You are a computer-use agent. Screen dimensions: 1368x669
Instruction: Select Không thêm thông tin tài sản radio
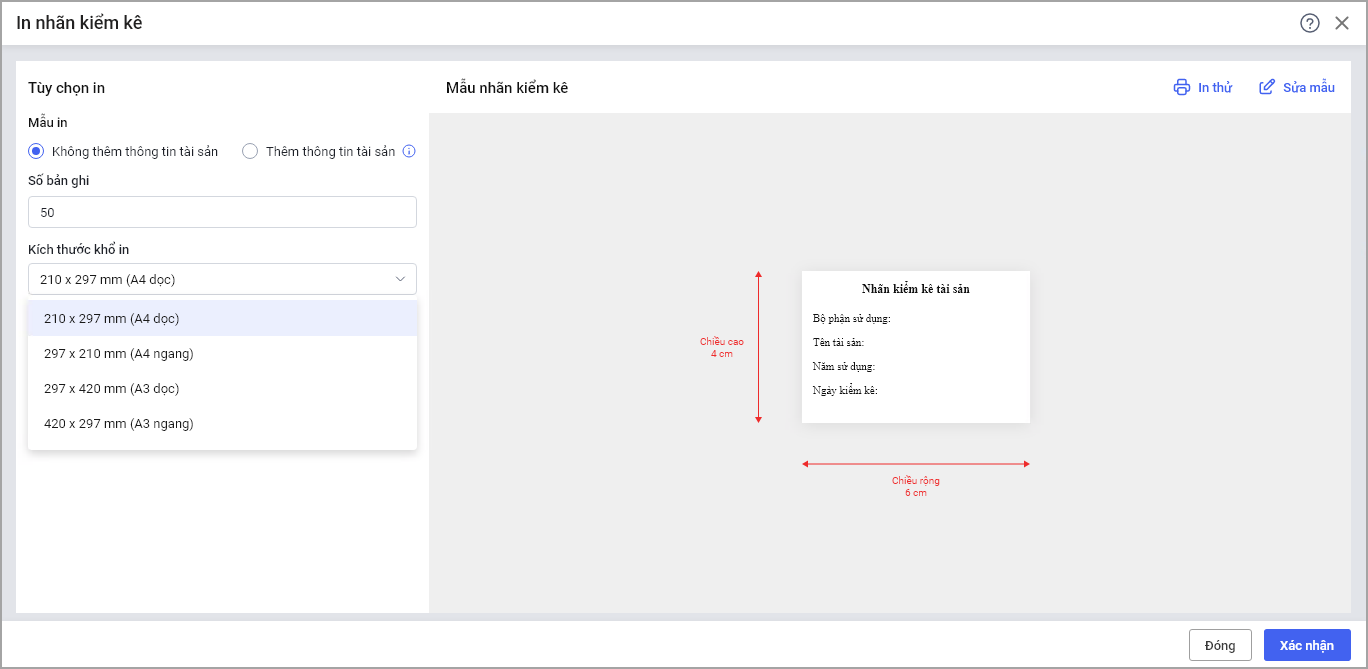(37, 152)
